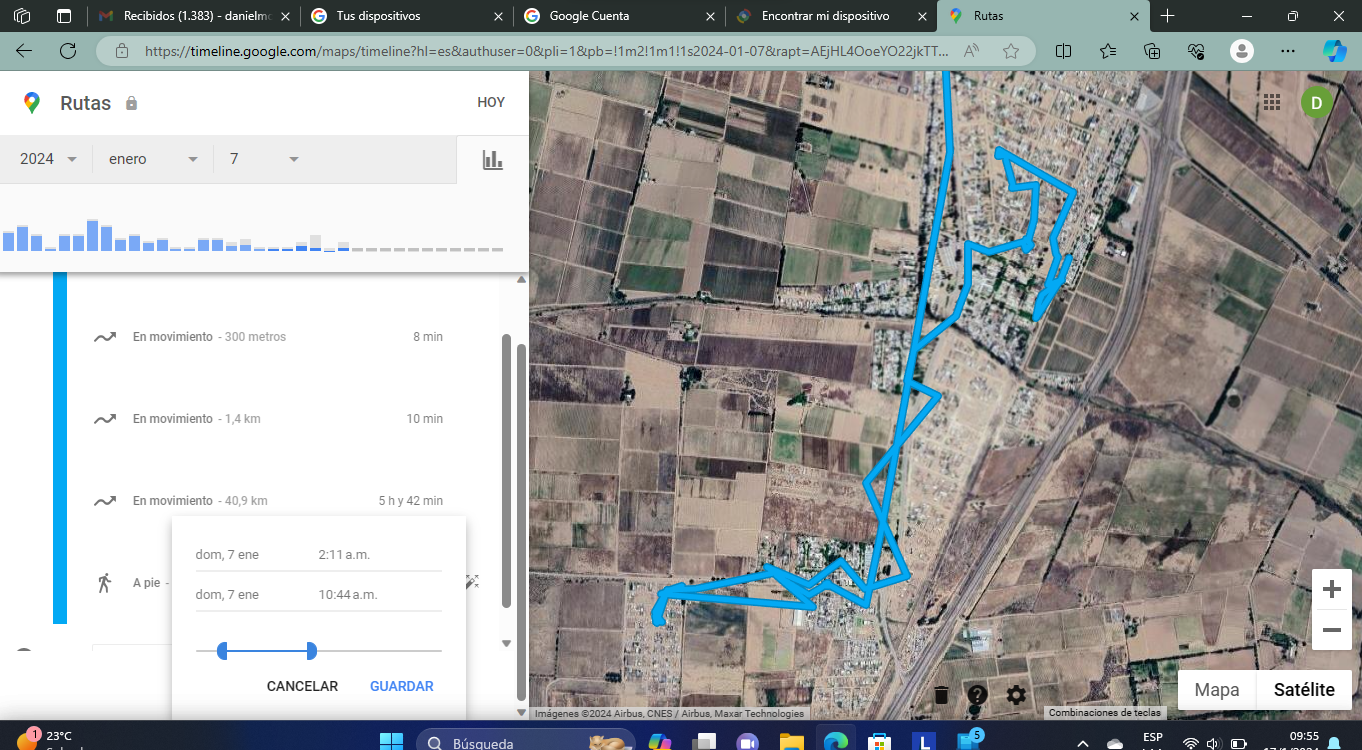The height and width of the screenshot is (750, 1362).
Task: Switch to Mapa map view
Action: (1217, 690)
